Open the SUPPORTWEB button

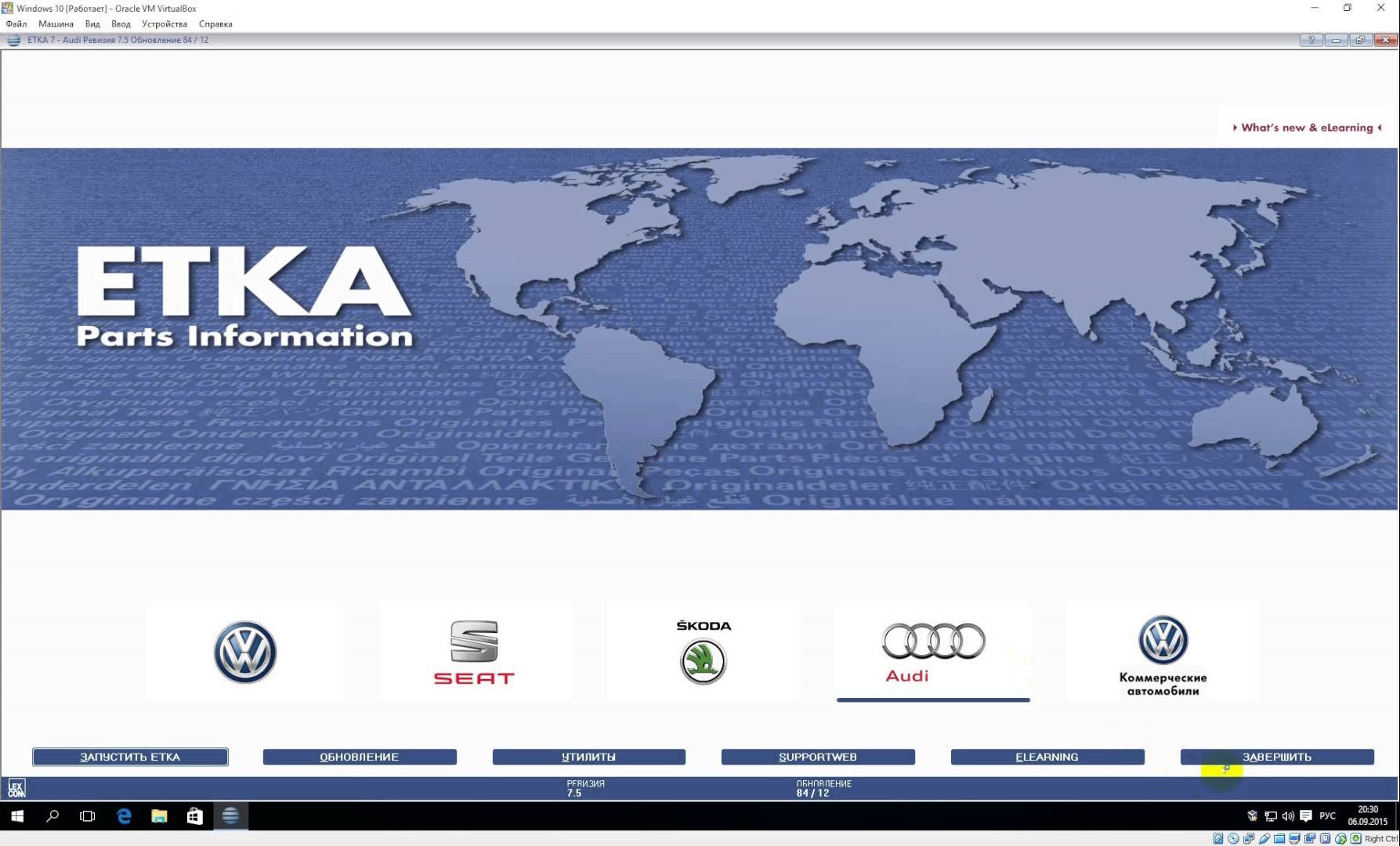(x=818, y=757)
